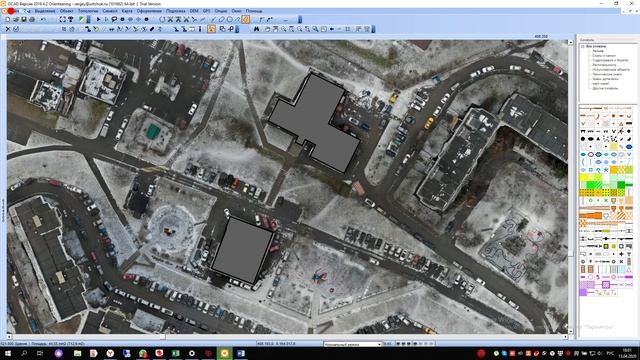
Task: Select the black arrow select-object tool
Action: [x=98, y=19]
